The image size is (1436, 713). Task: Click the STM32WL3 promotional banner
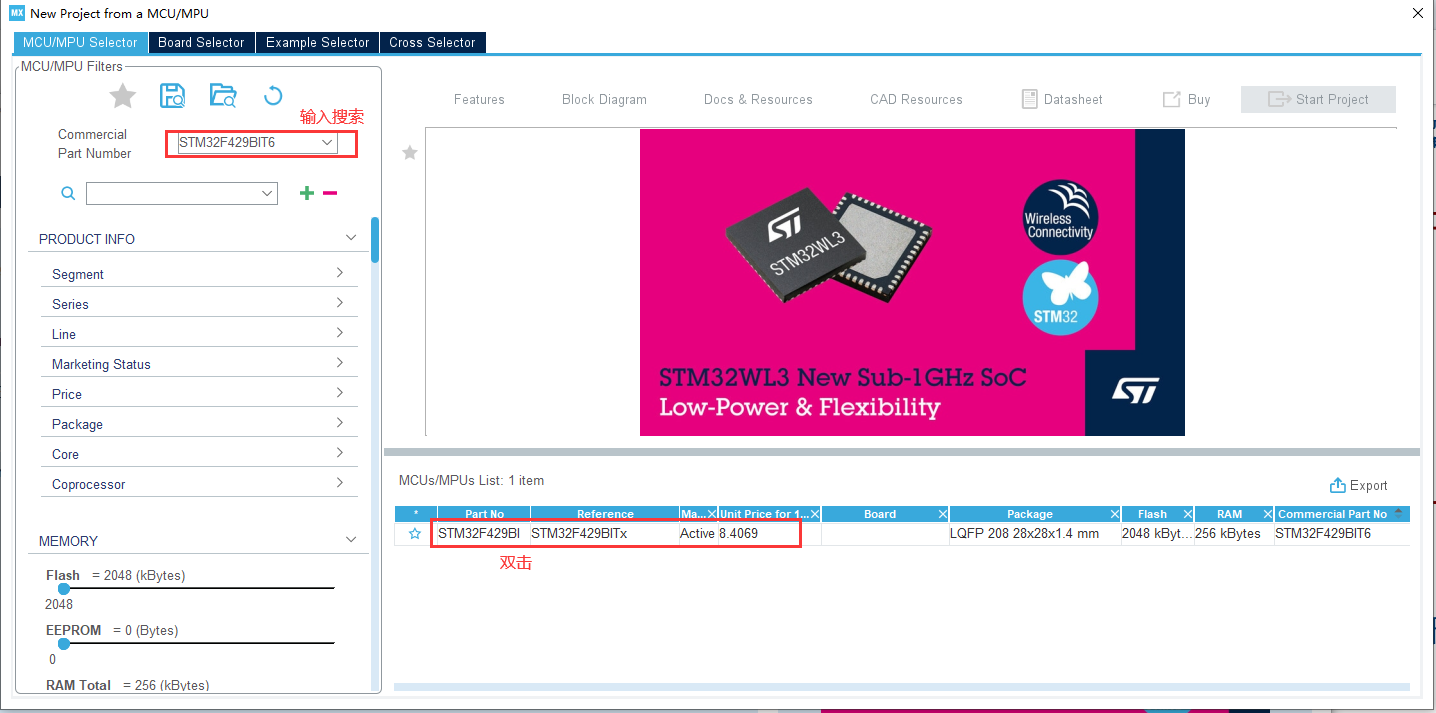[912, 282]
